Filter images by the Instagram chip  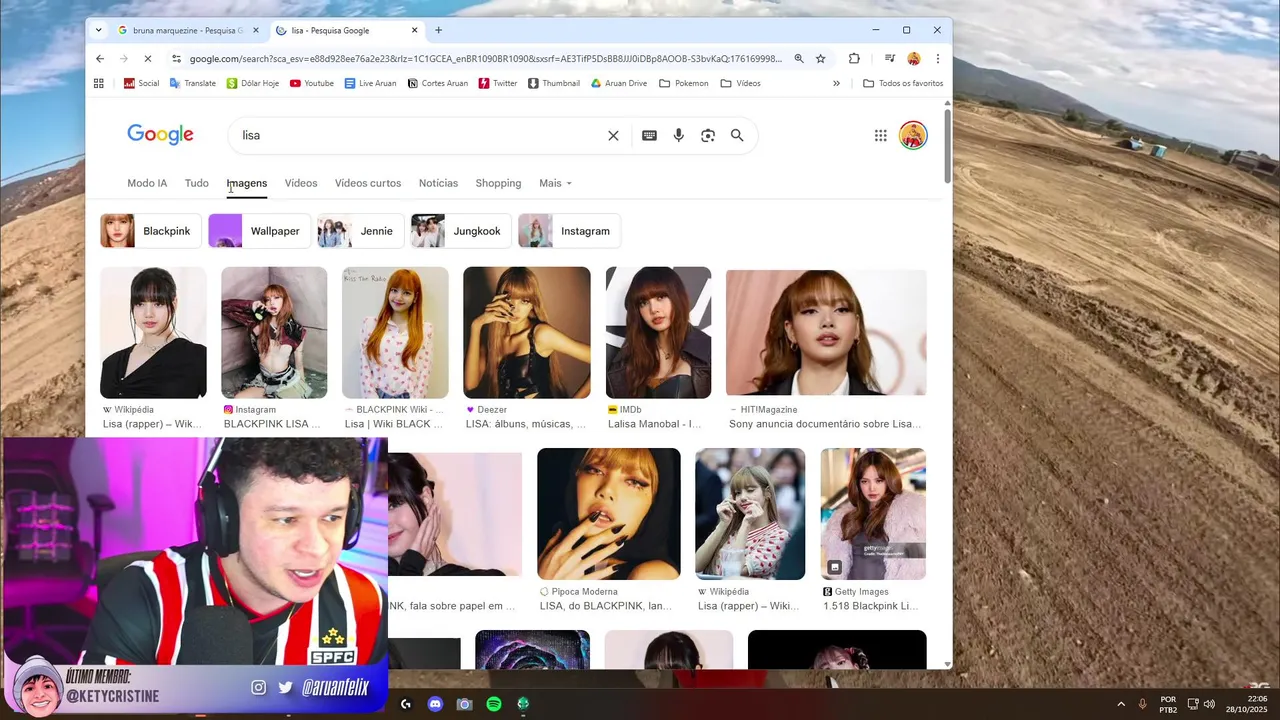tap(569, 231)
